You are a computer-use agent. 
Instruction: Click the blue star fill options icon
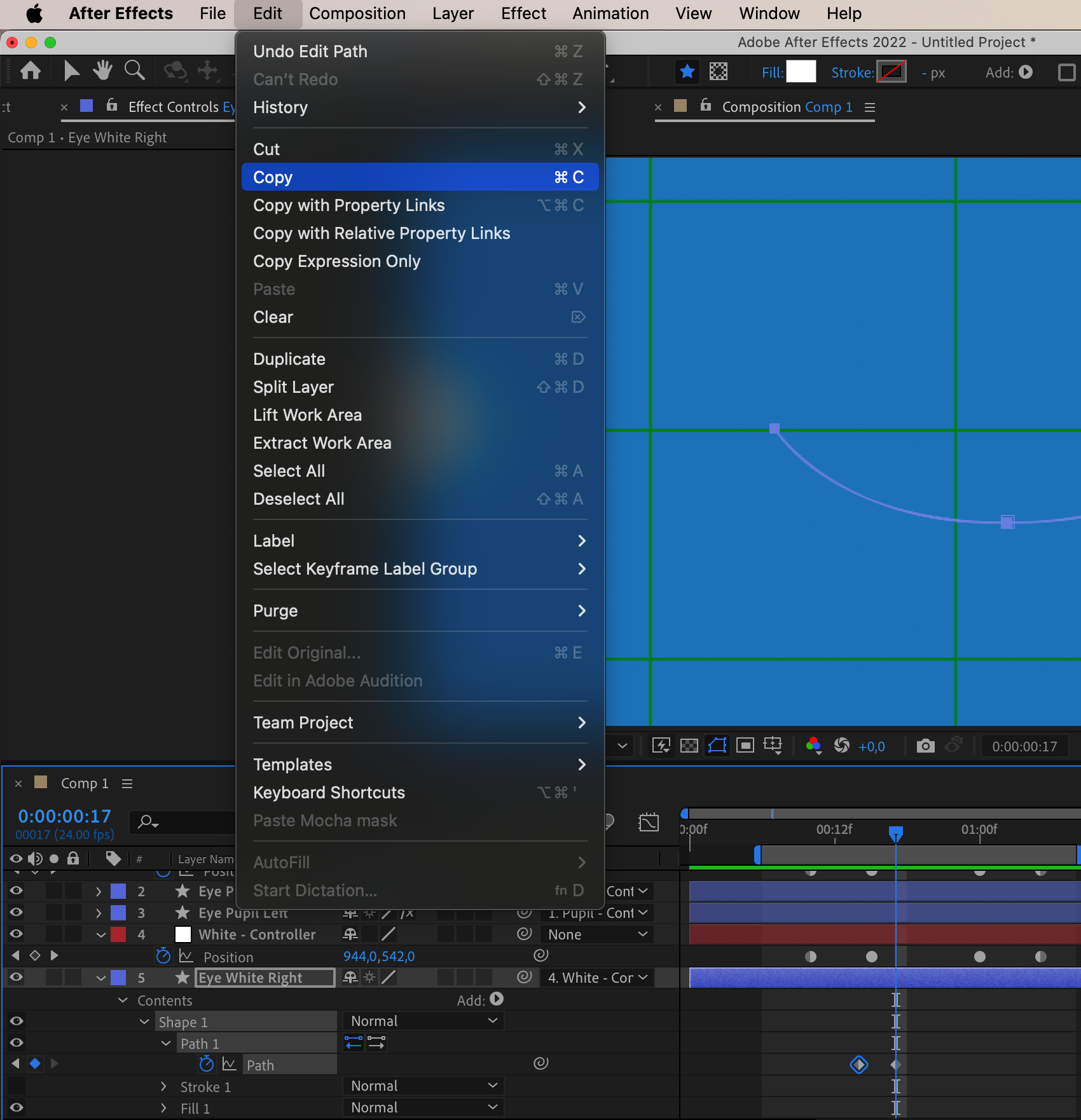point(687,71)
